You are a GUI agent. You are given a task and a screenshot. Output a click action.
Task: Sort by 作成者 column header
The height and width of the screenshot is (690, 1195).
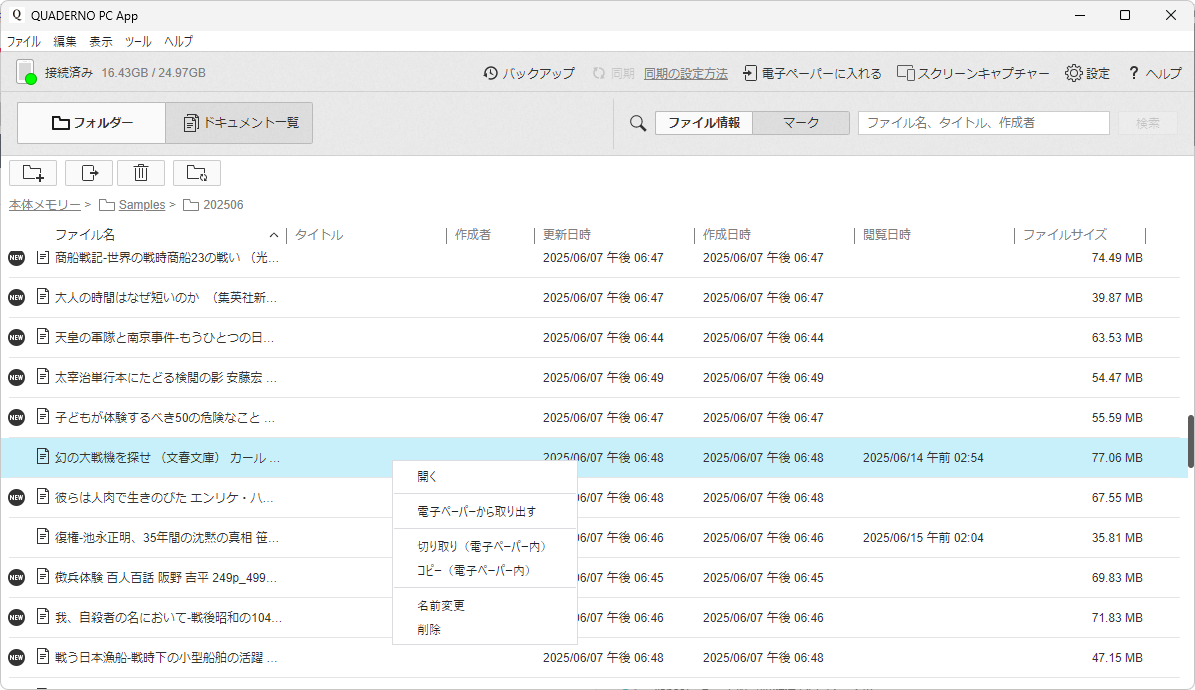473,235
